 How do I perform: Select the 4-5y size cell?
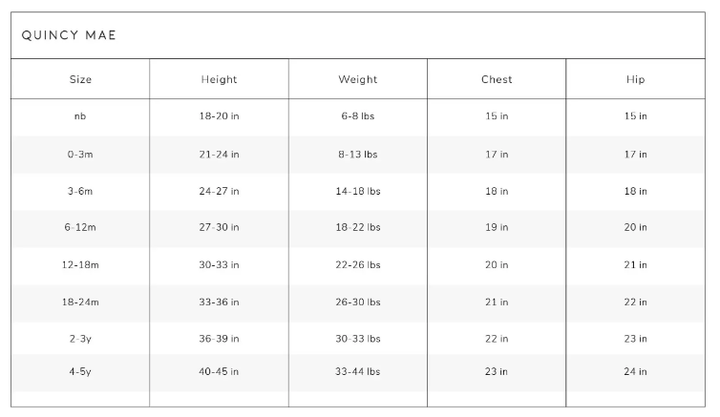[x=80, y=372]
